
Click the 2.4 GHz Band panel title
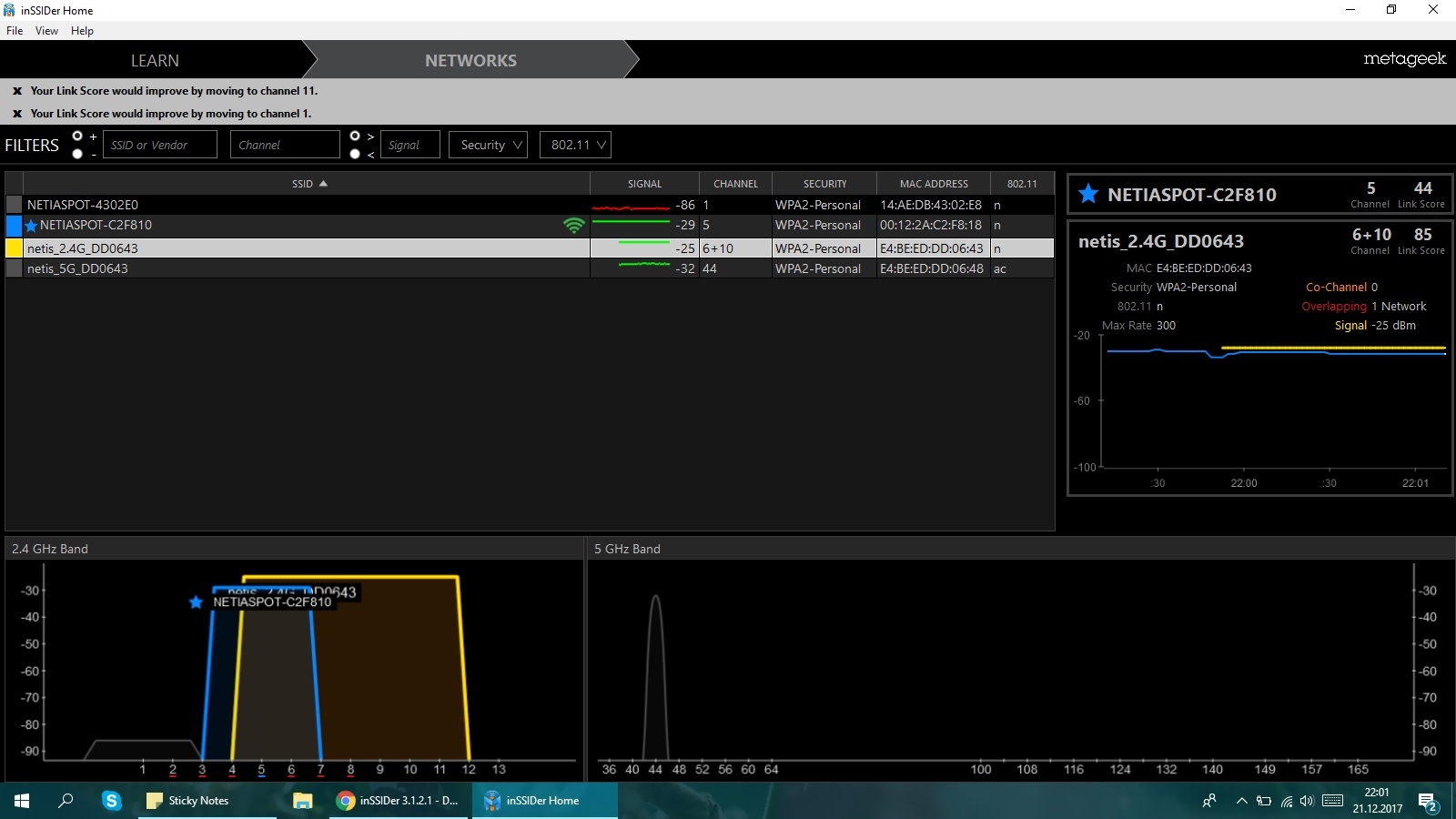tap(50, 549)
